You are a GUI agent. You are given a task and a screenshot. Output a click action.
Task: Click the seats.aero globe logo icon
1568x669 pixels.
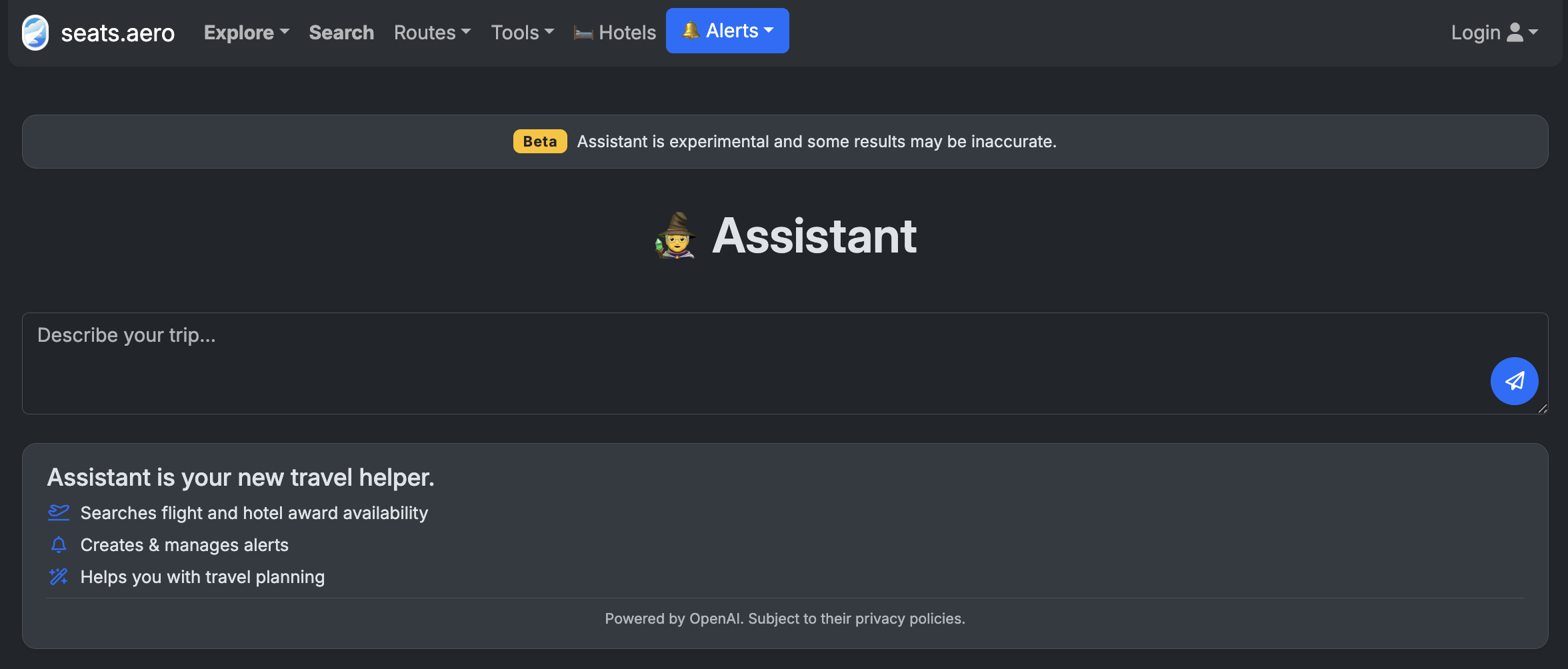(35, 33)
